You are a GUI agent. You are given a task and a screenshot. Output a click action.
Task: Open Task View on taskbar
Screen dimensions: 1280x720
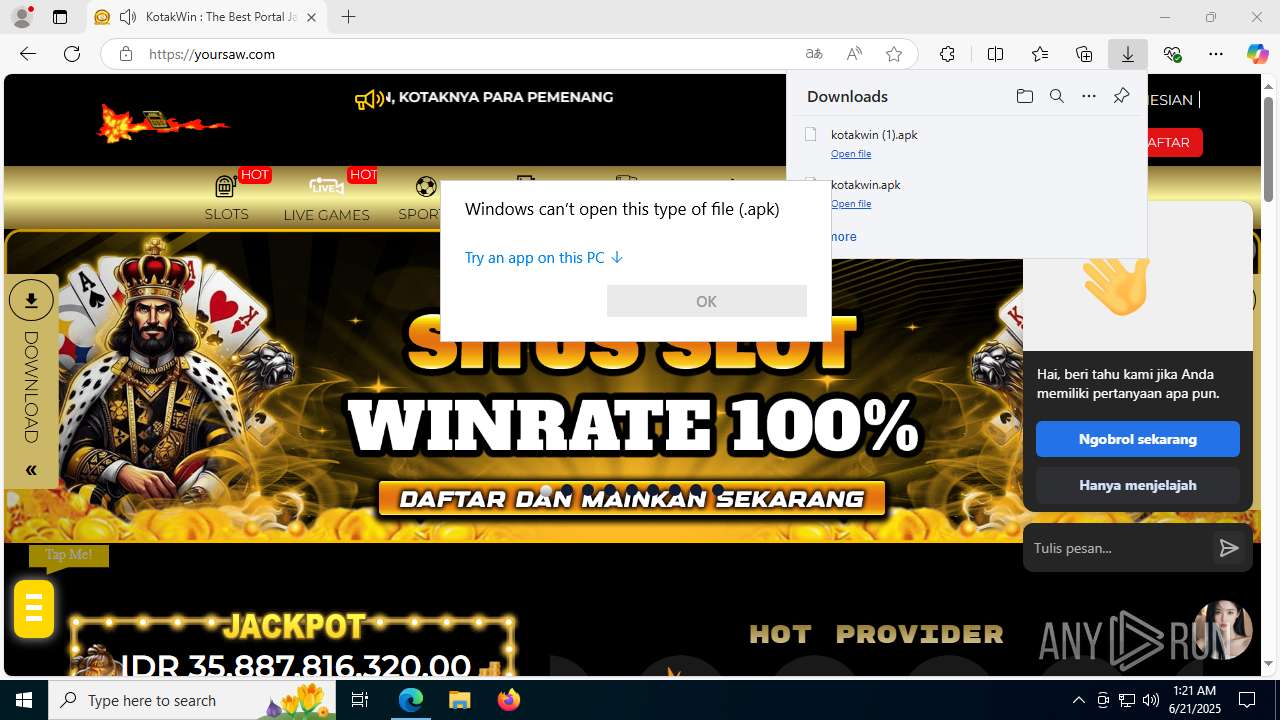[360, 700]
